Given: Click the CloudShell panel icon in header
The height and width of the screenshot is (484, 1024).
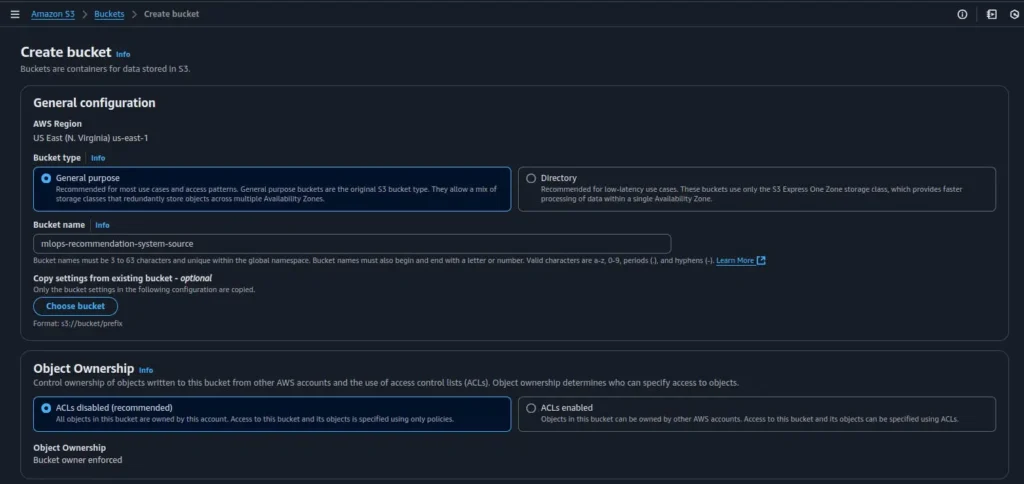Looking at the screenshot, I should click(991, 14).
